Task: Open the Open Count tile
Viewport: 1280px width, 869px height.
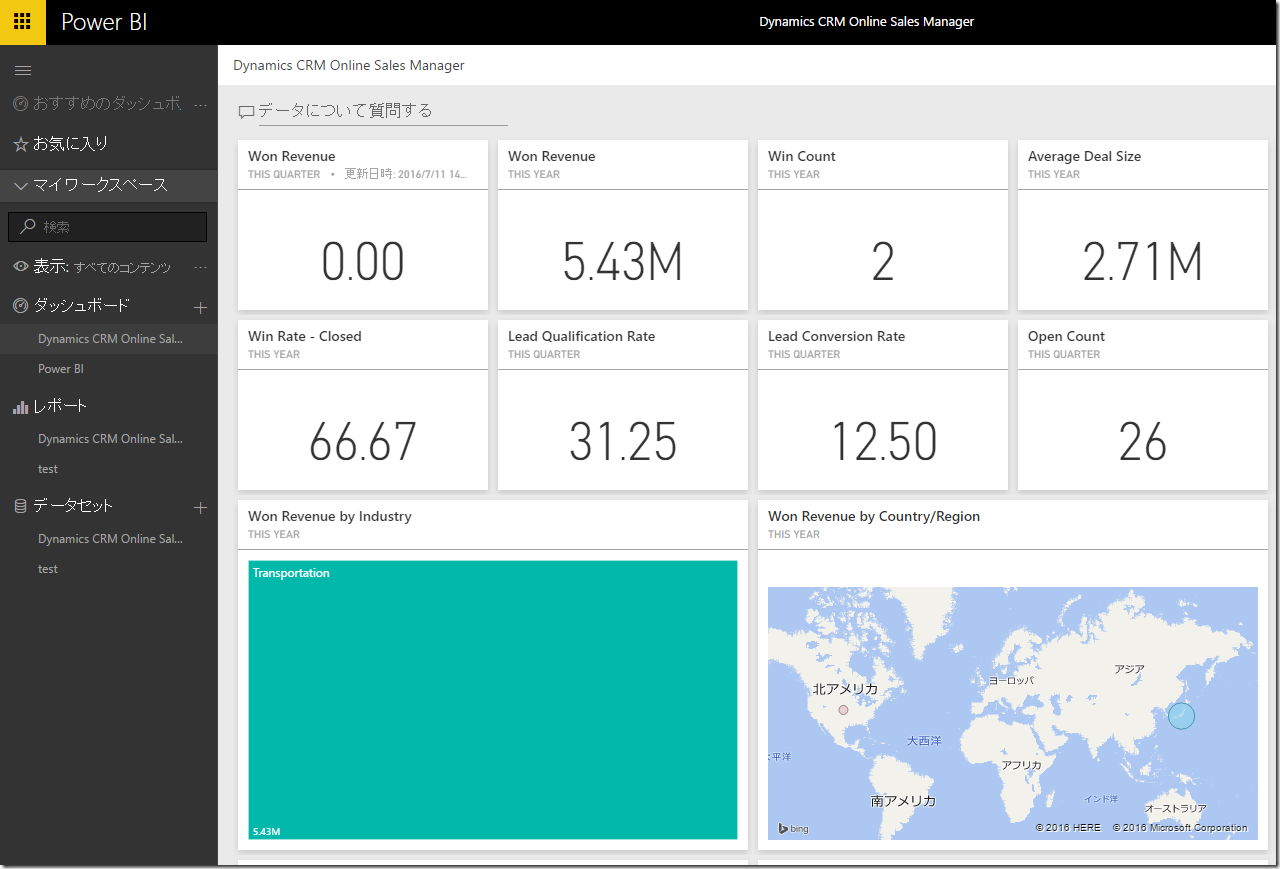Action: tap(1143, 405)
